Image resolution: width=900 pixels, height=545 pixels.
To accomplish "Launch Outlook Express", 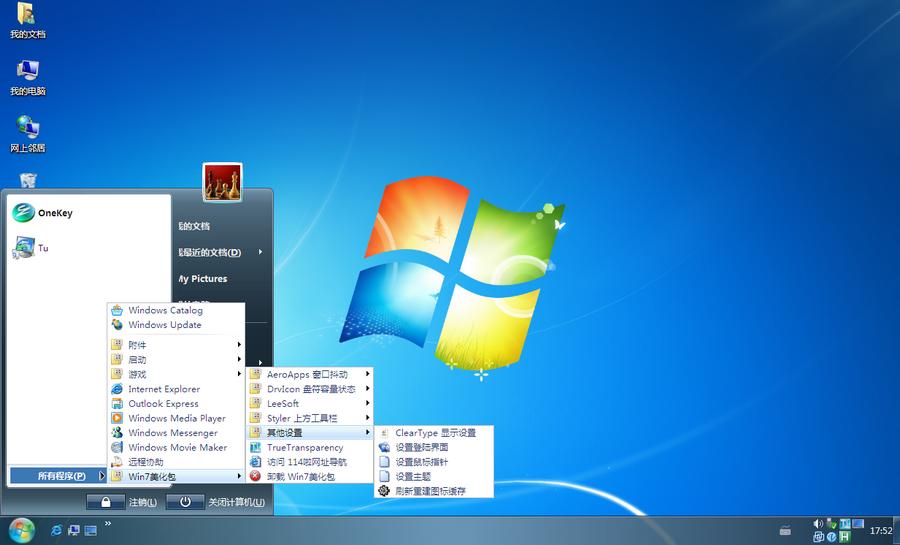I will [176, 403].
